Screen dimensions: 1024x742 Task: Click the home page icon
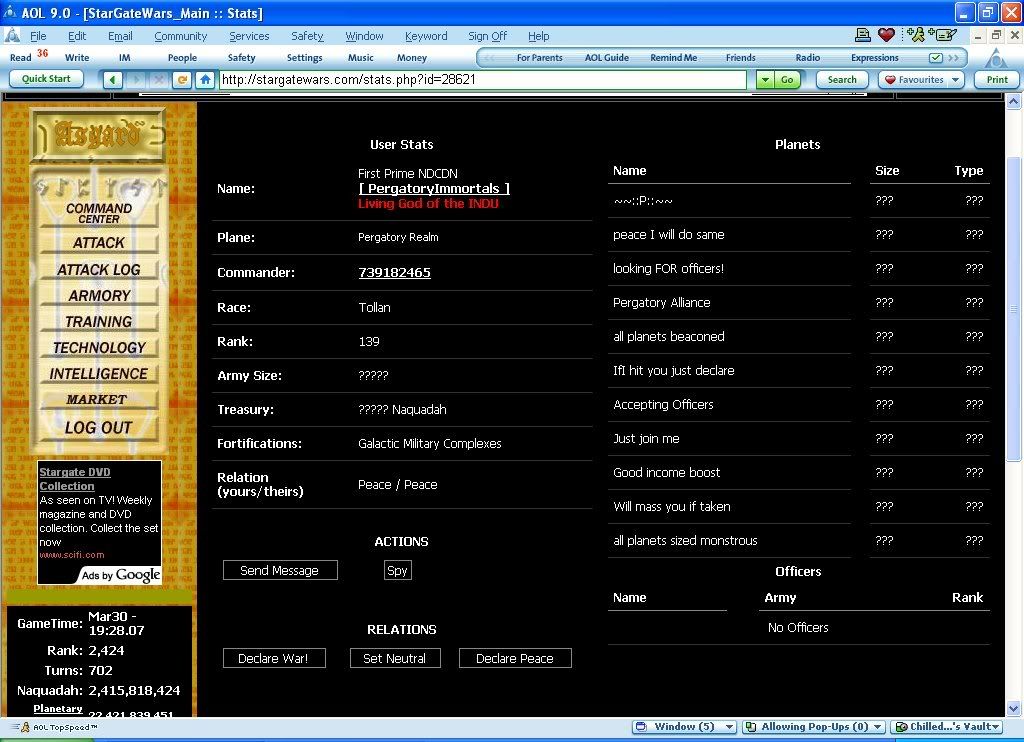click(x=205, y=80)
